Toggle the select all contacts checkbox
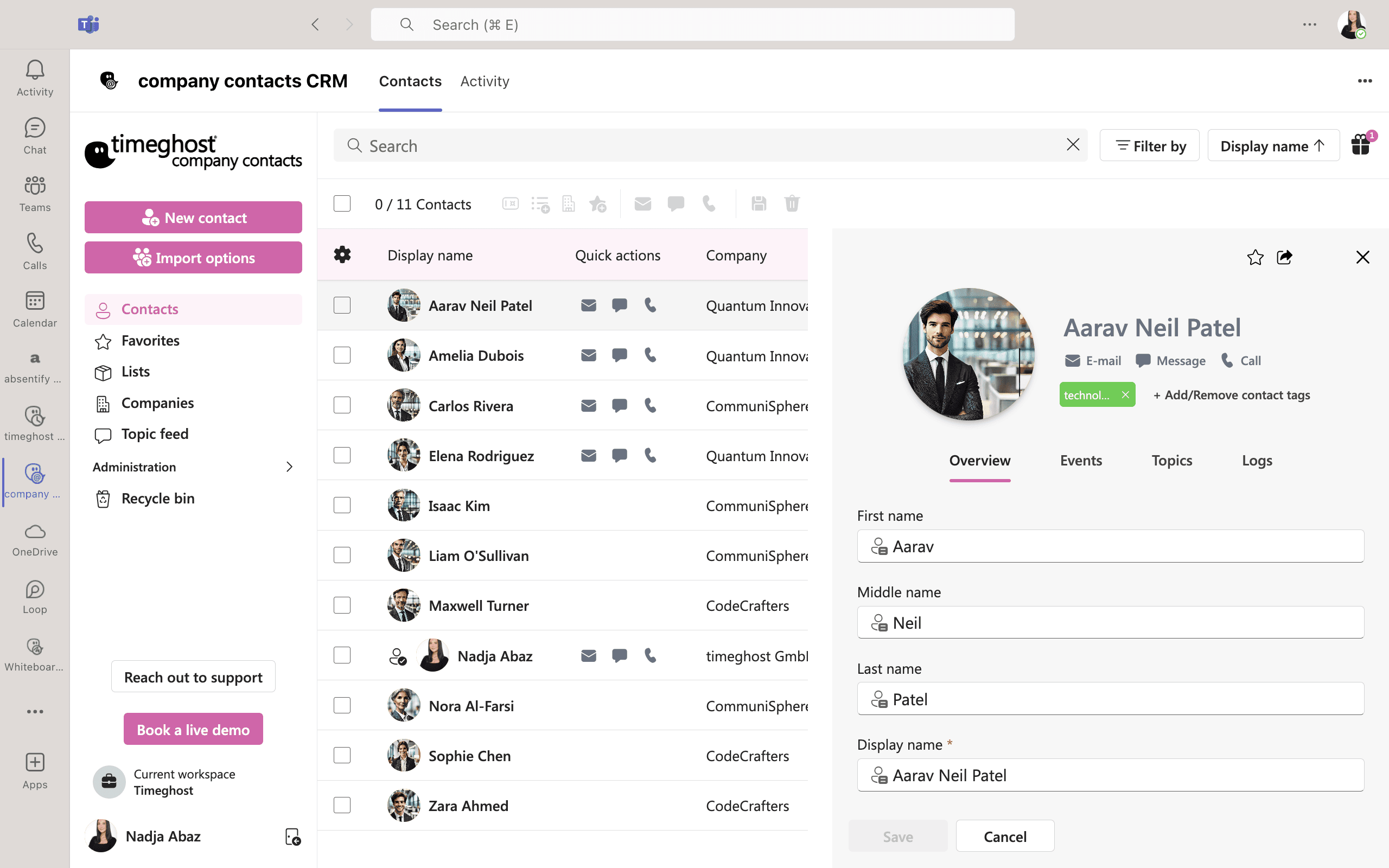 342,204
